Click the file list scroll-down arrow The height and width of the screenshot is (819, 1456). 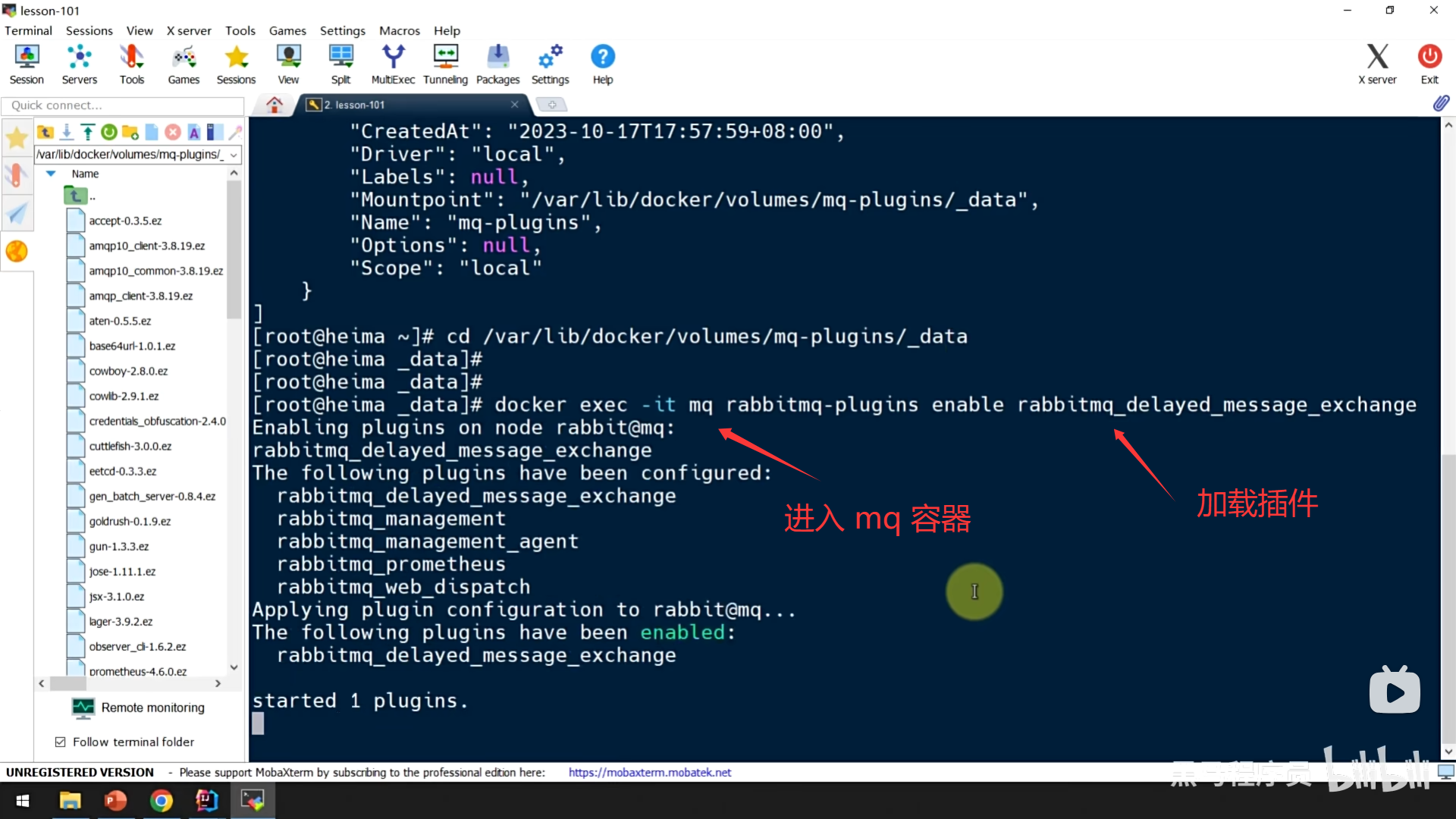click(234, 667)
